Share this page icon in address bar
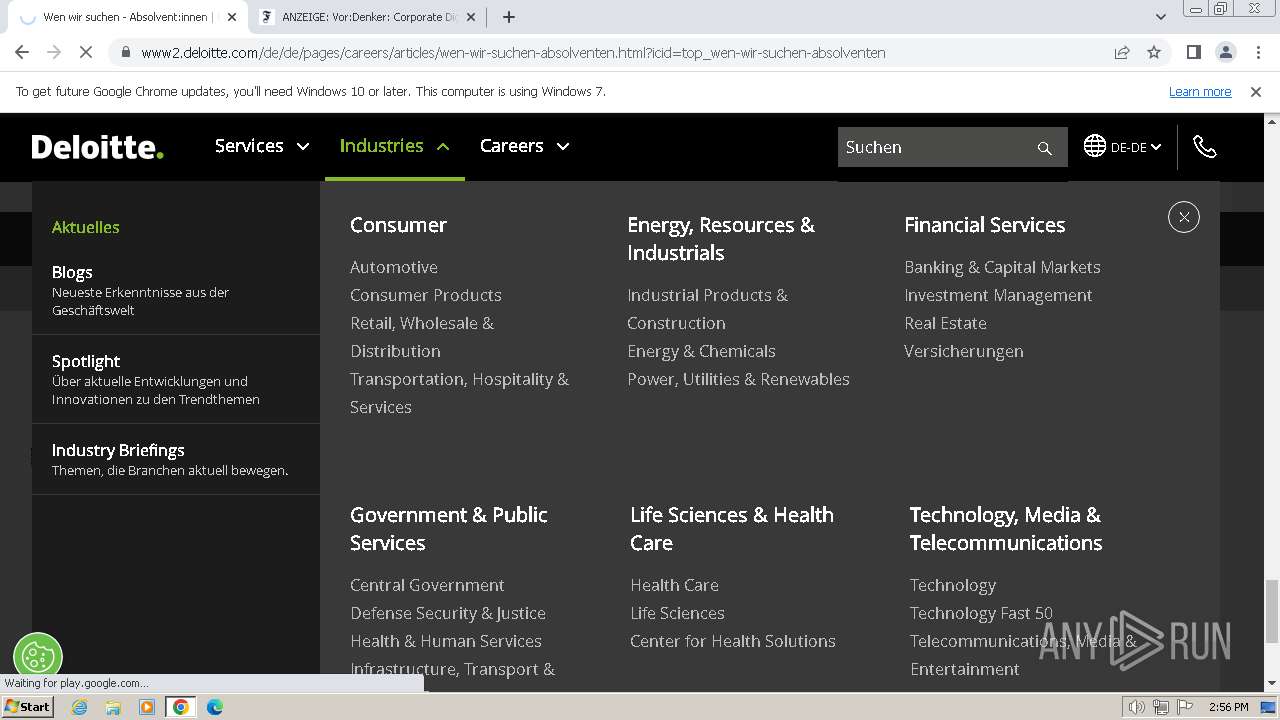The height and width of the screenshot is (720, 1280). [1122, 52]
